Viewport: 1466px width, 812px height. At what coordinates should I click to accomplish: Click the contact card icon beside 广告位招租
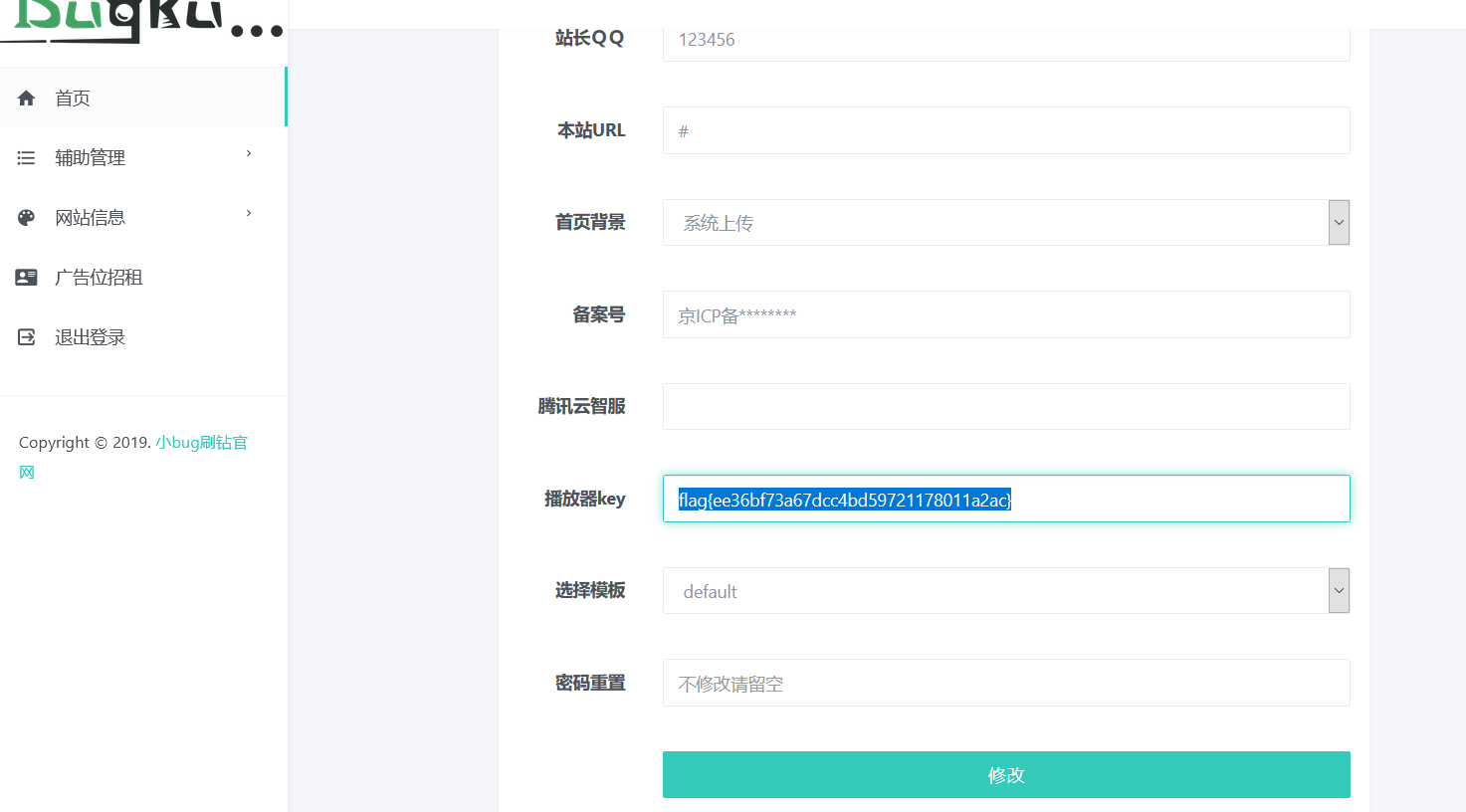point(26,277)
